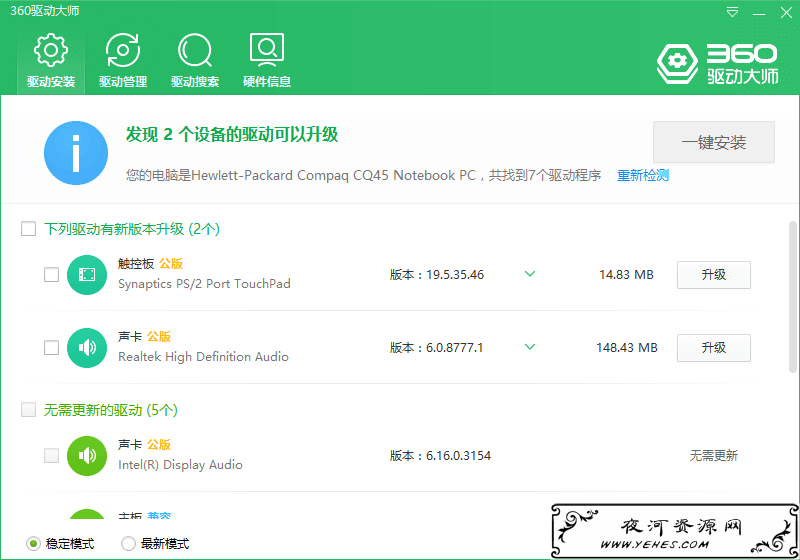Viewport: 800px width, 560px height.
Task: Upgrade the Realtek High Definition Audio driver
Action: (x=714, y=348)
